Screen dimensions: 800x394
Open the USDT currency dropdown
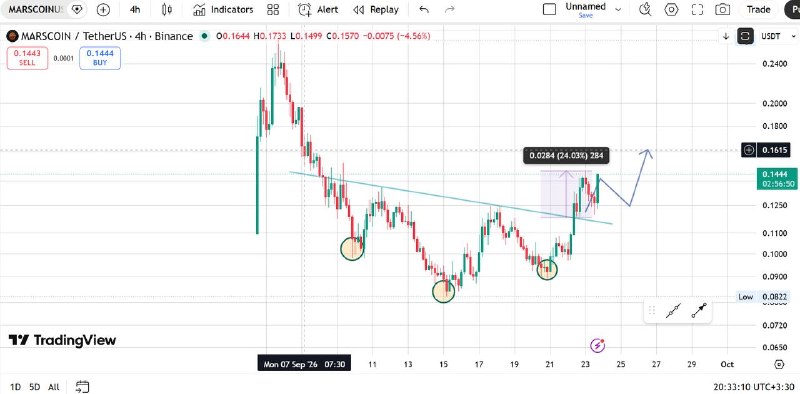coord(778,36)
